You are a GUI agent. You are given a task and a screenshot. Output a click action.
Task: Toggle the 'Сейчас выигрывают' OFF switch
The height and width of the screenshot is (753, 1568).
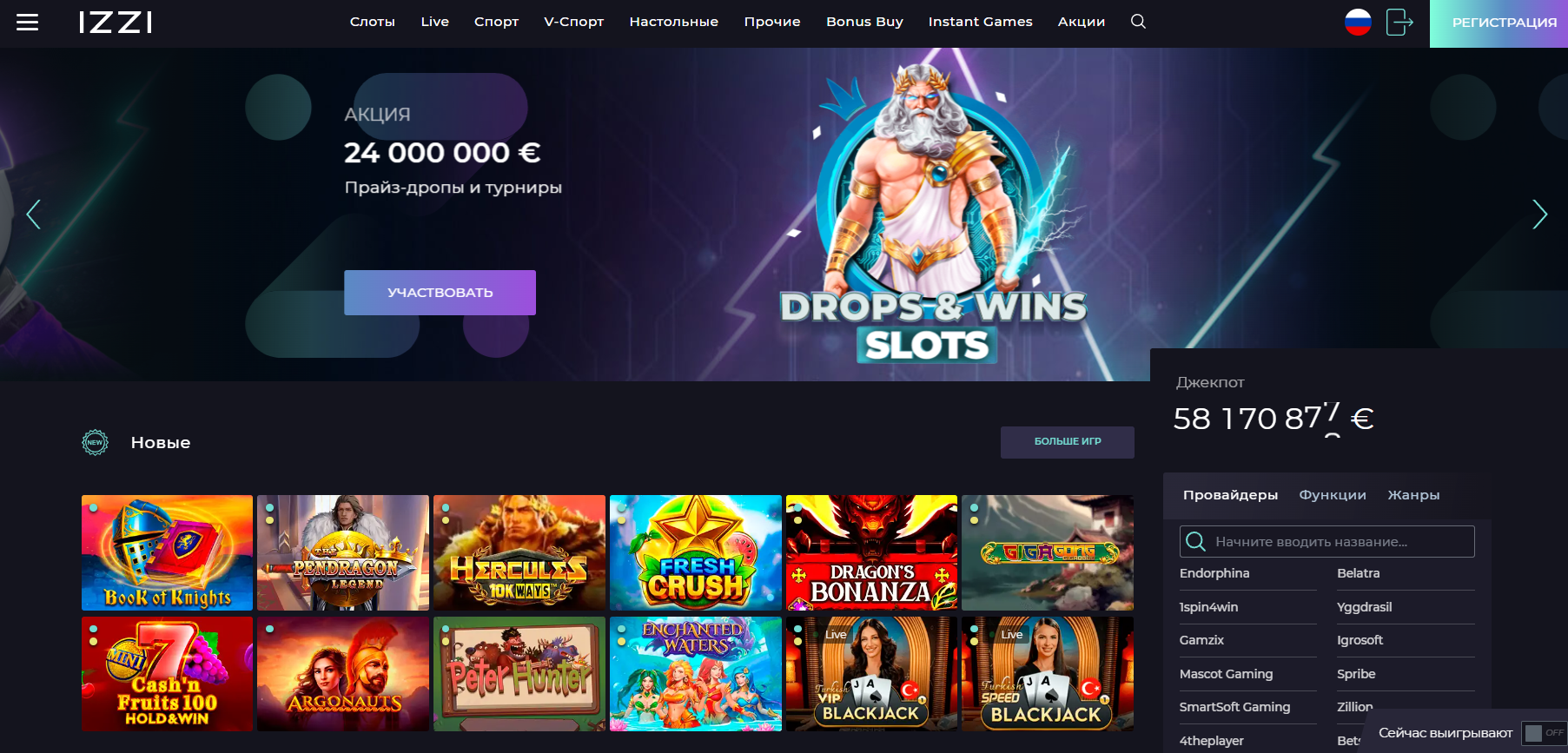[x=1545, y=733]
